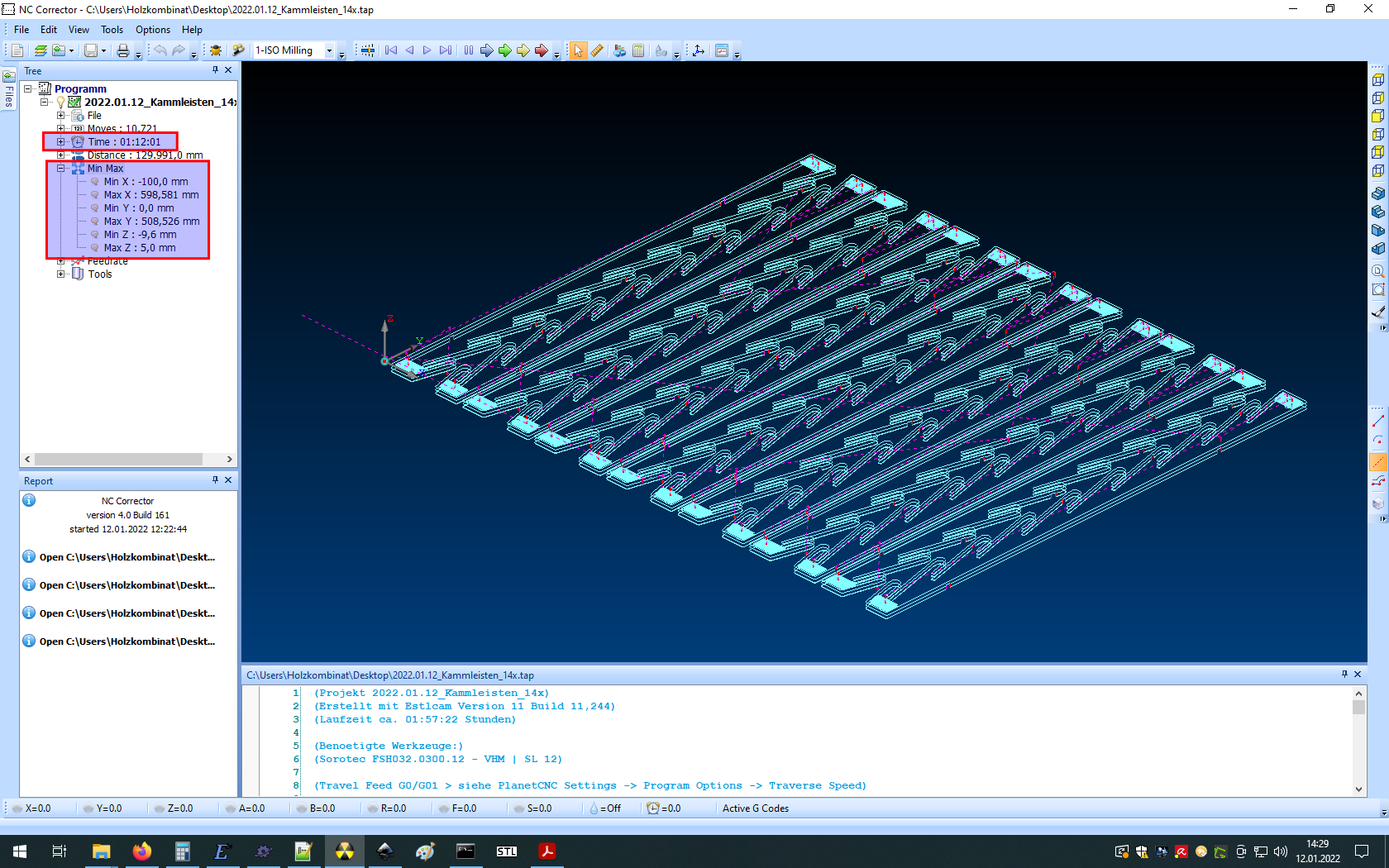Expand the Time : 01:12:01 node
1389x868 pixels.
[60, 142]
